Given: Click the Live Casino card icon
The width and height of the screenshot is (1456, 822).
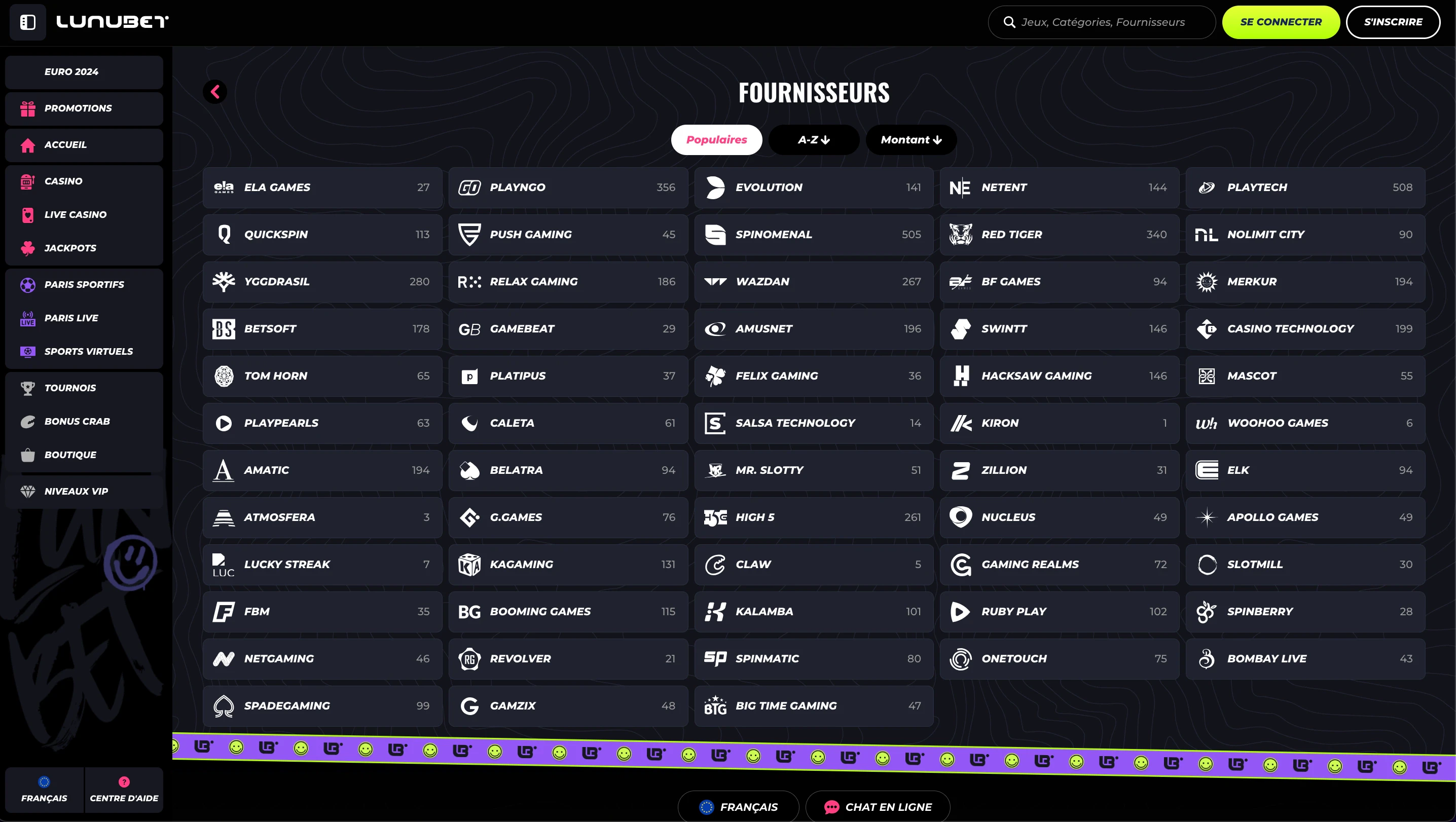Looking at the screenshot, I should point(28,215).
